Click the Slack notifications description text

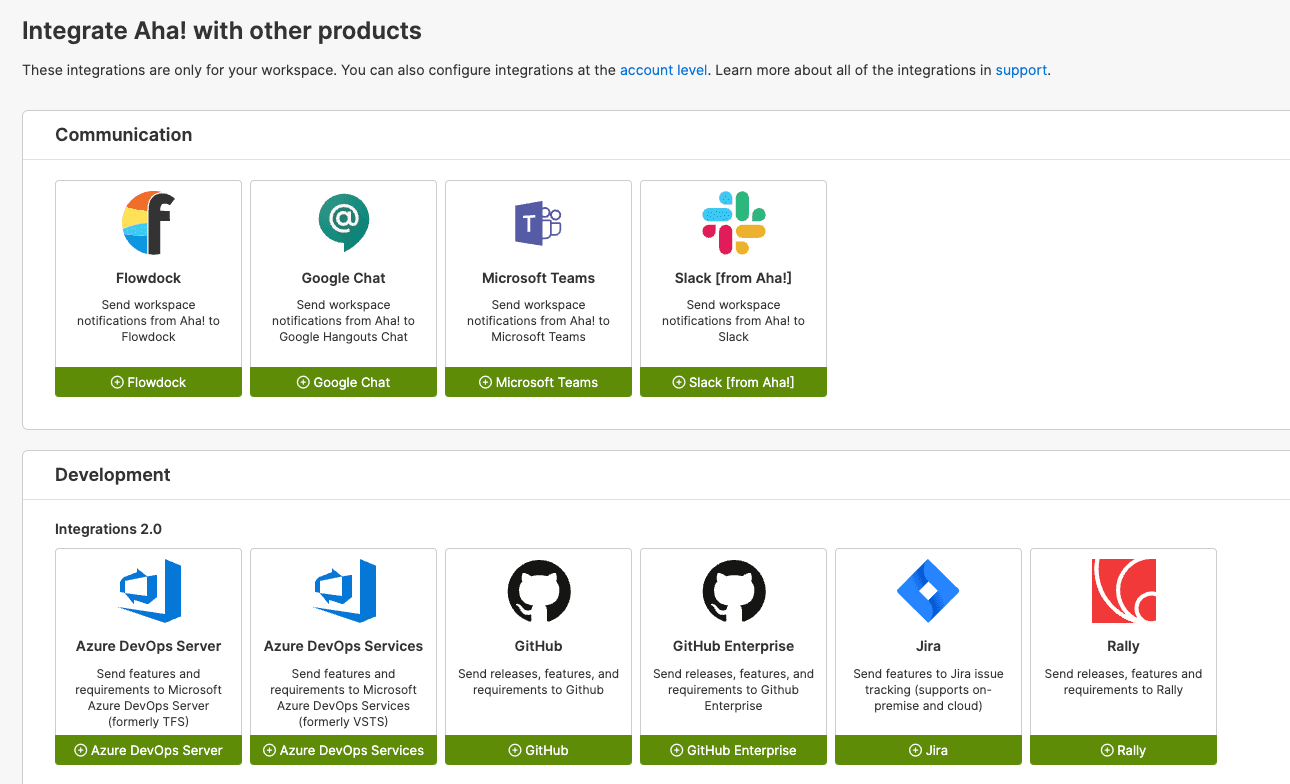point(733,321)
